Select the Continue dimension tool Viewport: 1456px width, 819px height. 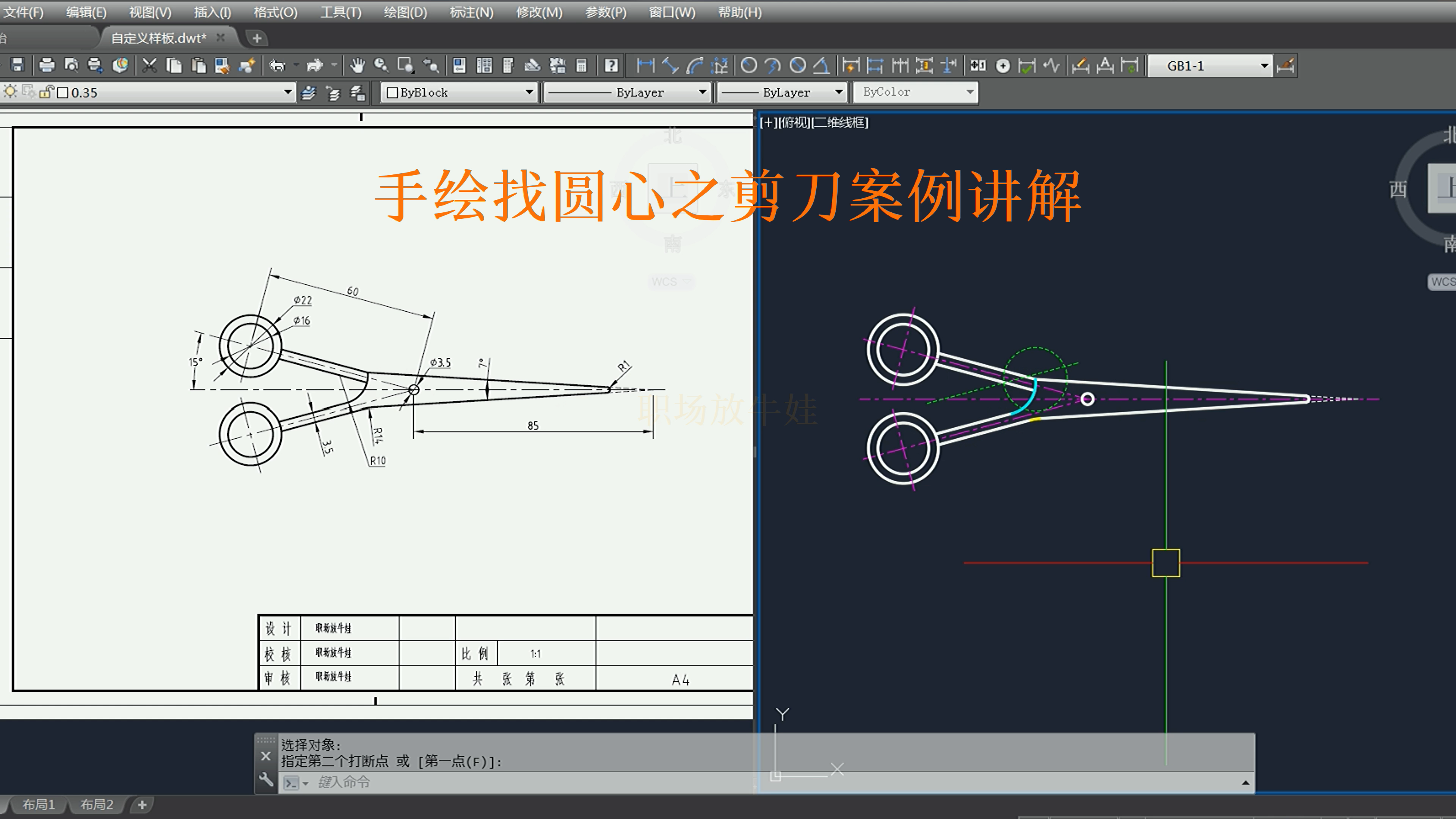tap(900, 66)
